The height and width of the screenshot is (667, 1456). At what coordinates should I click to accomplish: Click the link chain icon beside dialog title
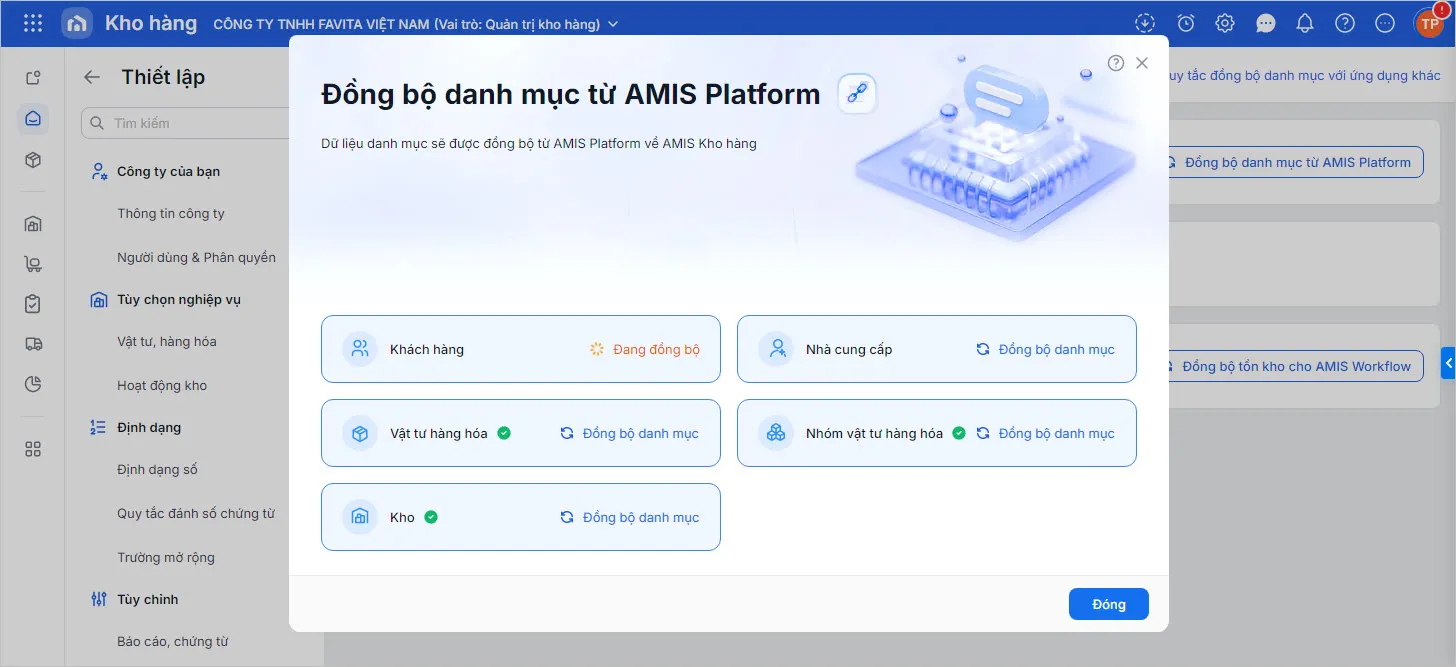click(857, 94)
